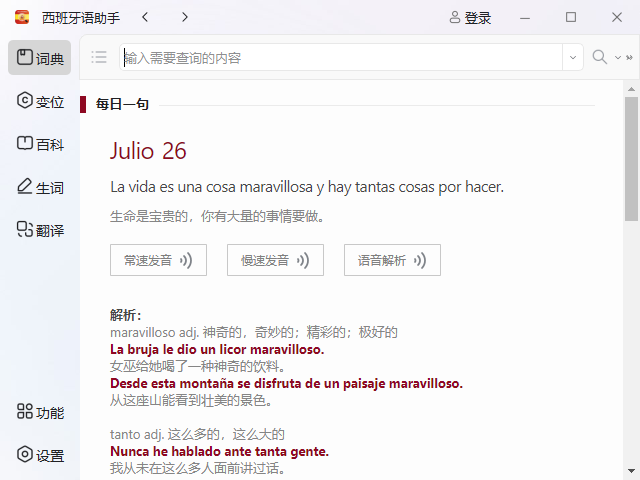The image size is (640, 480).
Task: Click the 语音解析 audio explanation button
Action: (392, 260)
